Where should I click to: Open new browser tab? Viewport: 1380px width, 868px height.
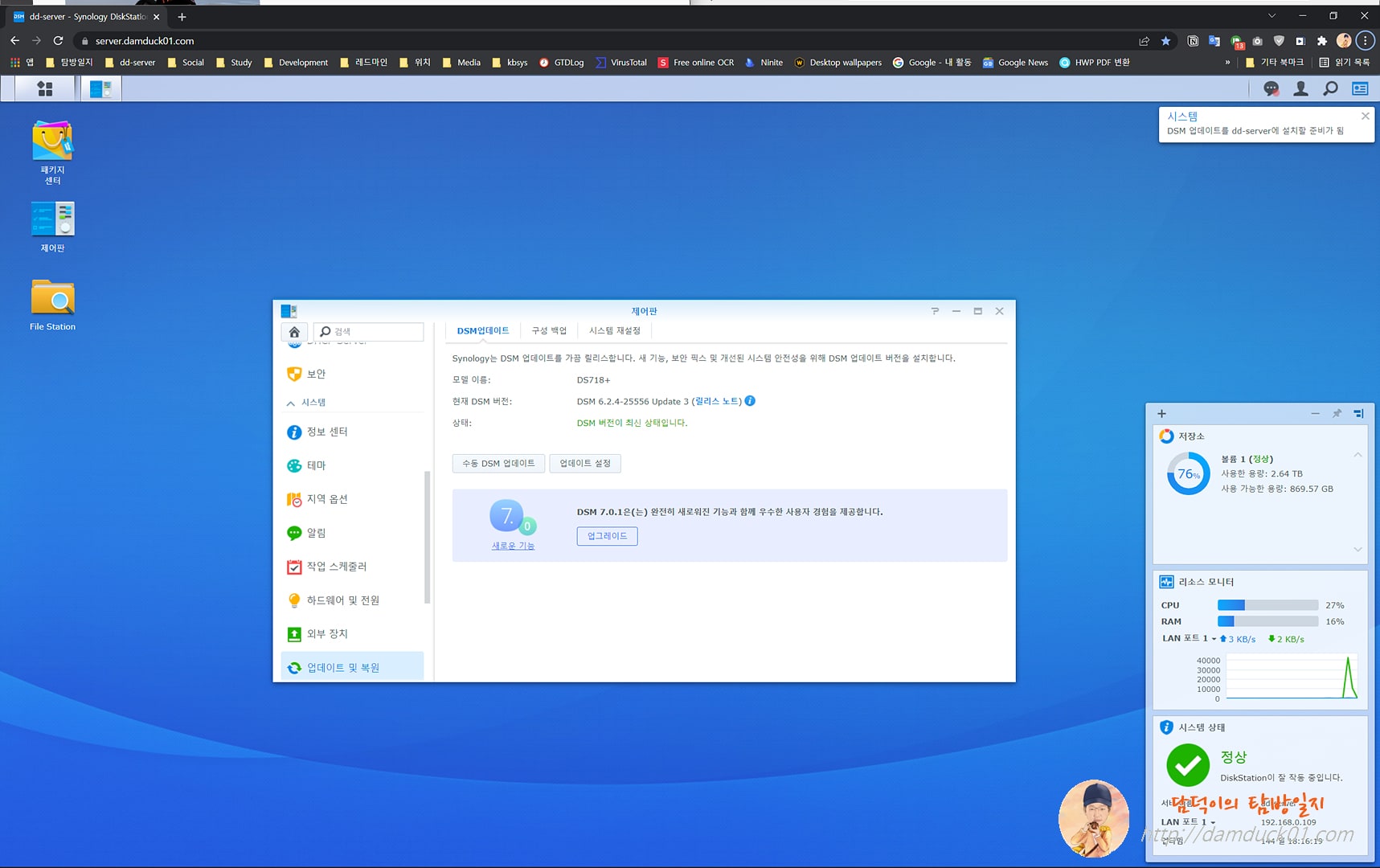(182, 16)
